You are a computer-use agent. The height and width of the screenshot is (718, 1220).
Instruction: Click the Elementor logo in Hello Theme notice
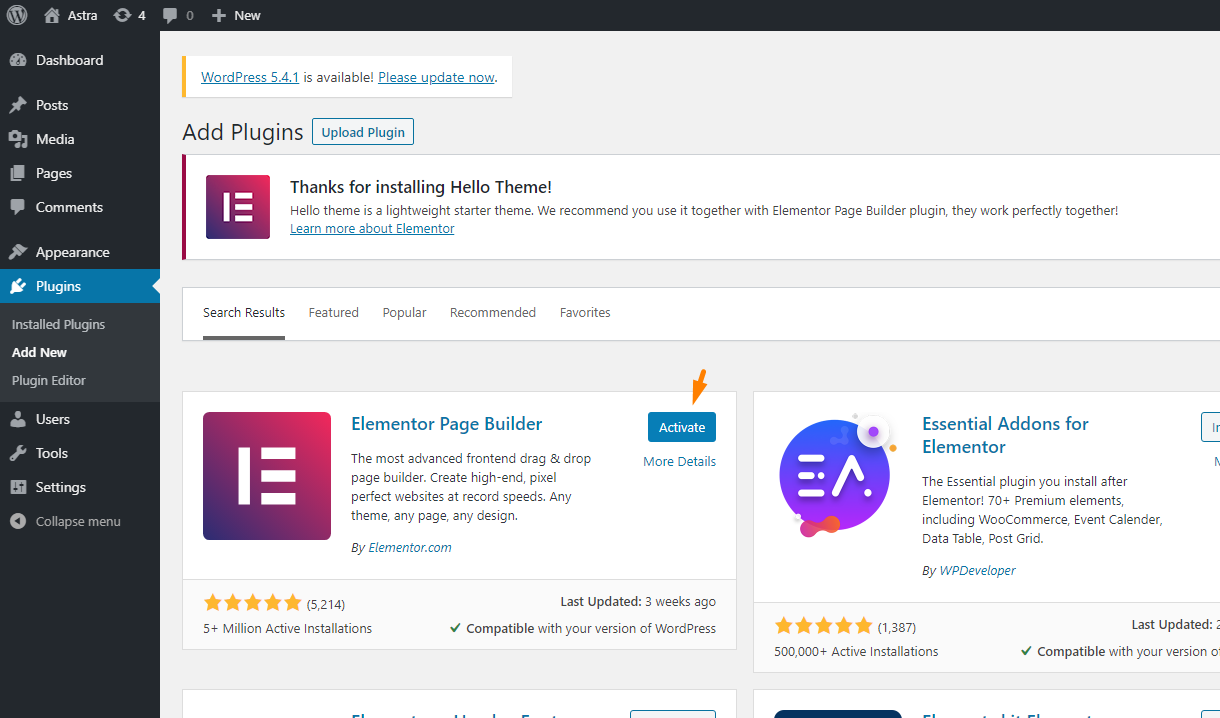(x=238, y=207)
